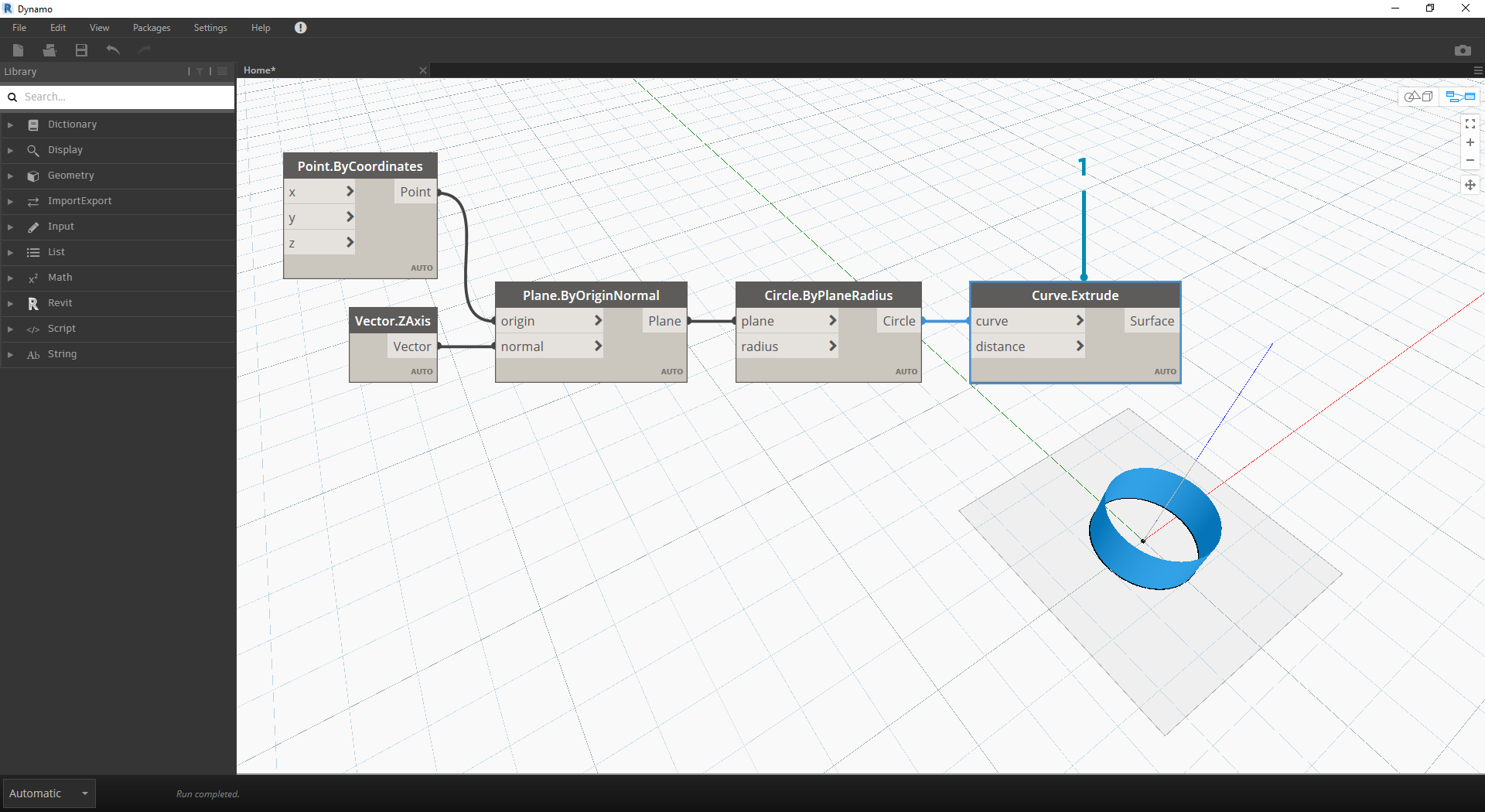Activate the pan mode arrows icon
This screenshot has height=812, width=1485.
tap(1470, 185)
